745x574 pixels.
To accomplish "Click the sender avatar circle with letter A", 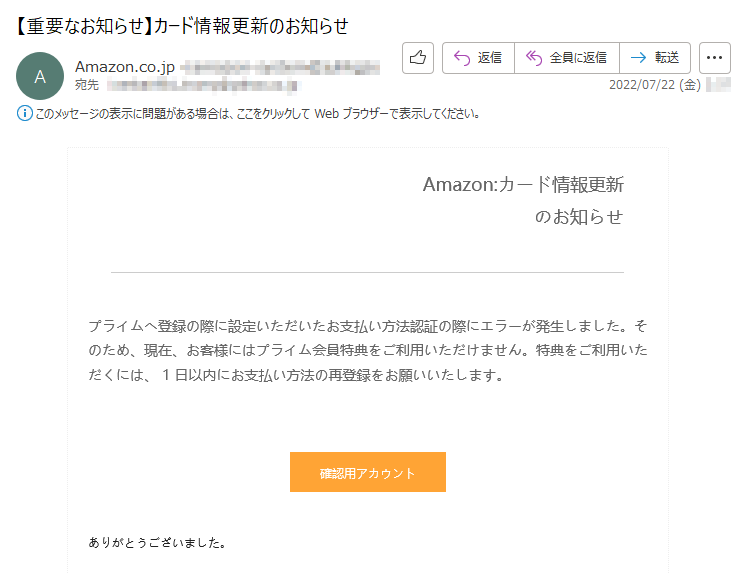I will coord(40,76).
